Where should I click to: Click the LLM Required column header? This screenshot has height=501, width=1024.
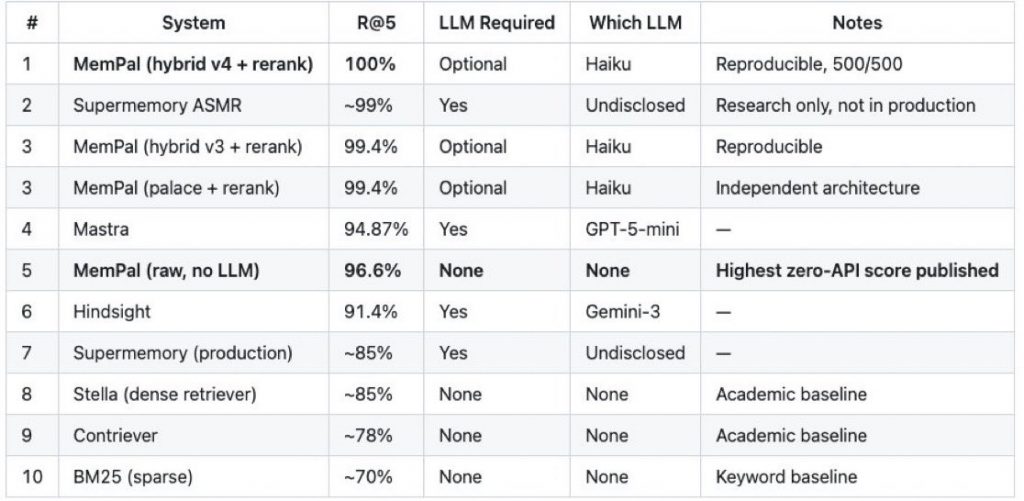tap(497, 22)
